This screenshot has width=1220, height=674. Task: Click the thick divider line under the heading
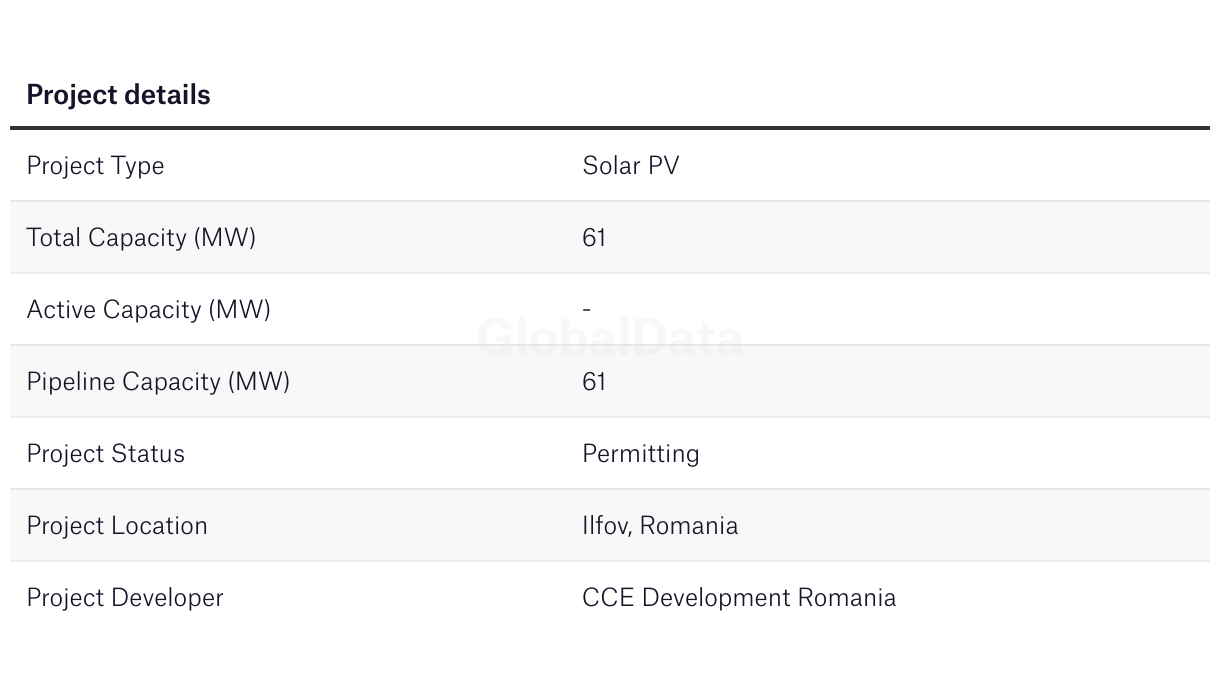pos(610,128)
